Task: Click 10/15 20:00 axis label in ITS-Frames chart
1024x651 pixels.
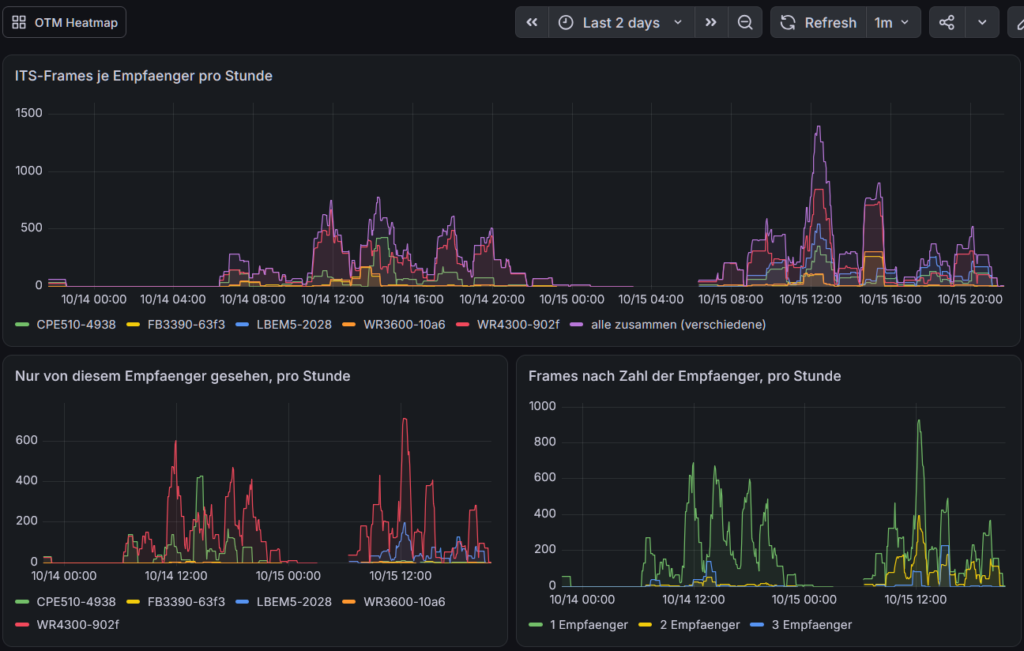Action: click(x=970, y=299)
